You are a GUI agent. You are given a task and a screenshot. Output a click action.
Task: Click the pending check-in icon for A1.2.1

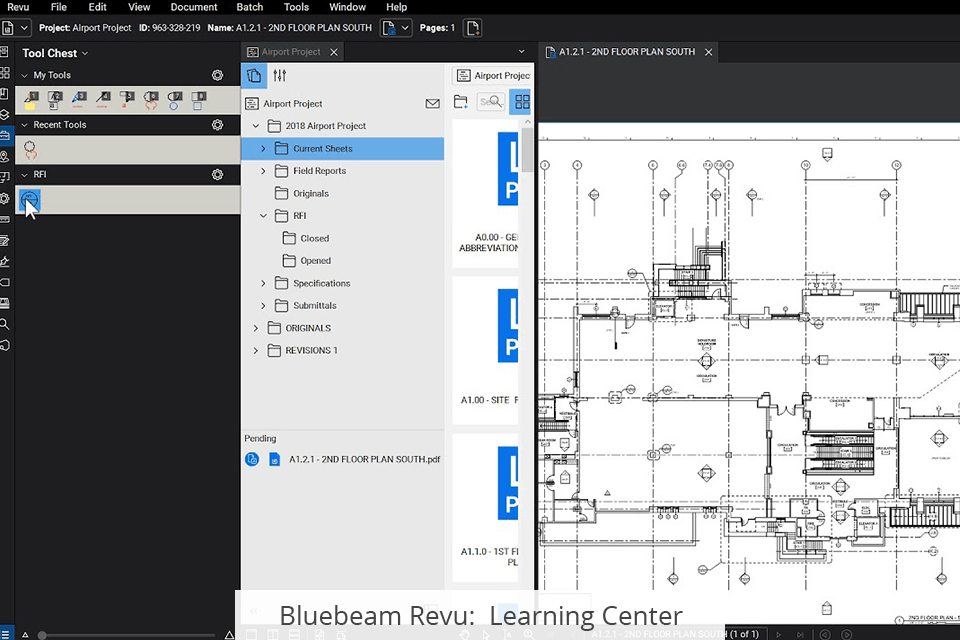252,459
